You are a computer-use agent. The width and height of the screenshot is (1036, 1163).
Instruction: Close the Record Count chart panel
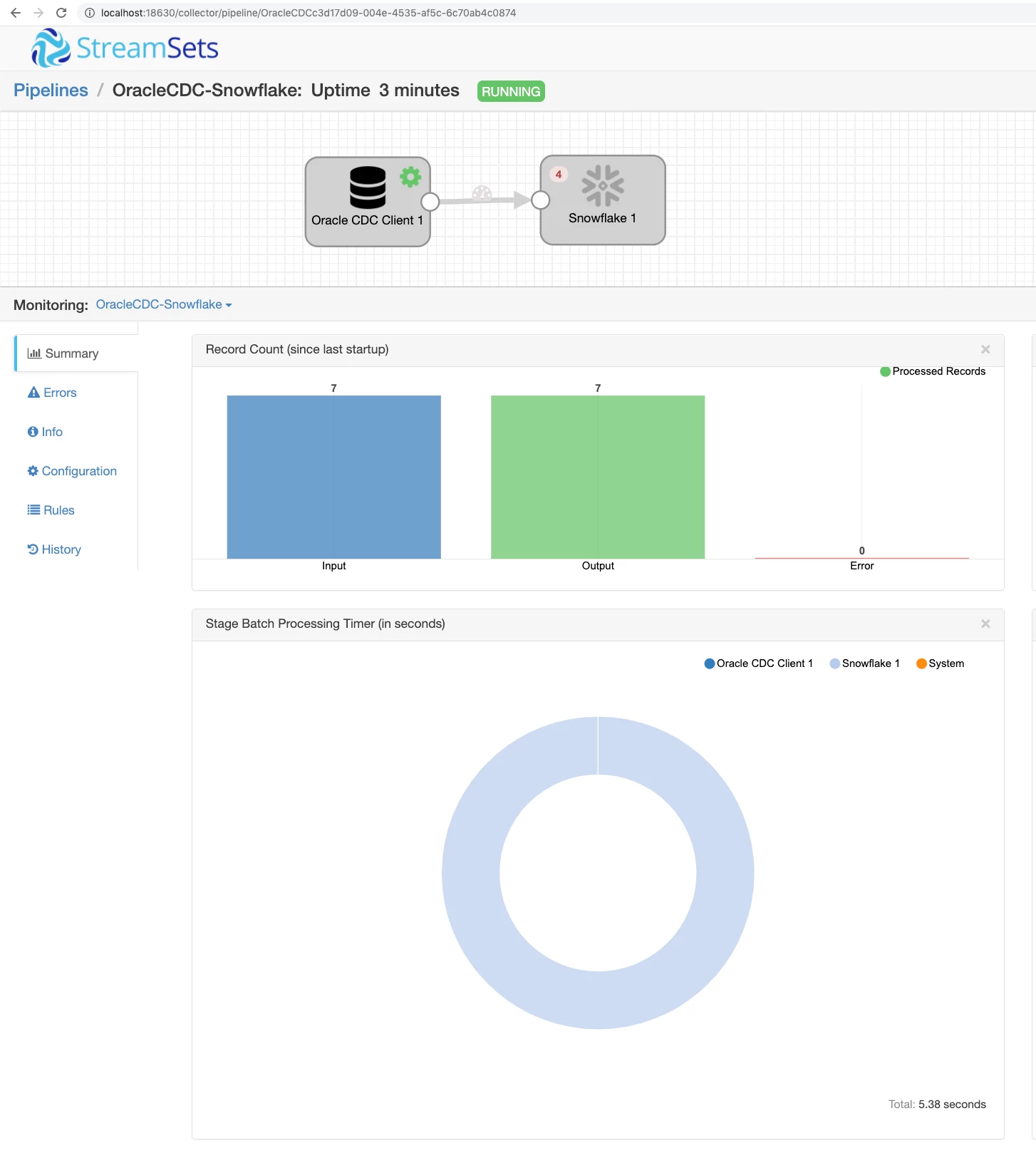tap(985, 349)
